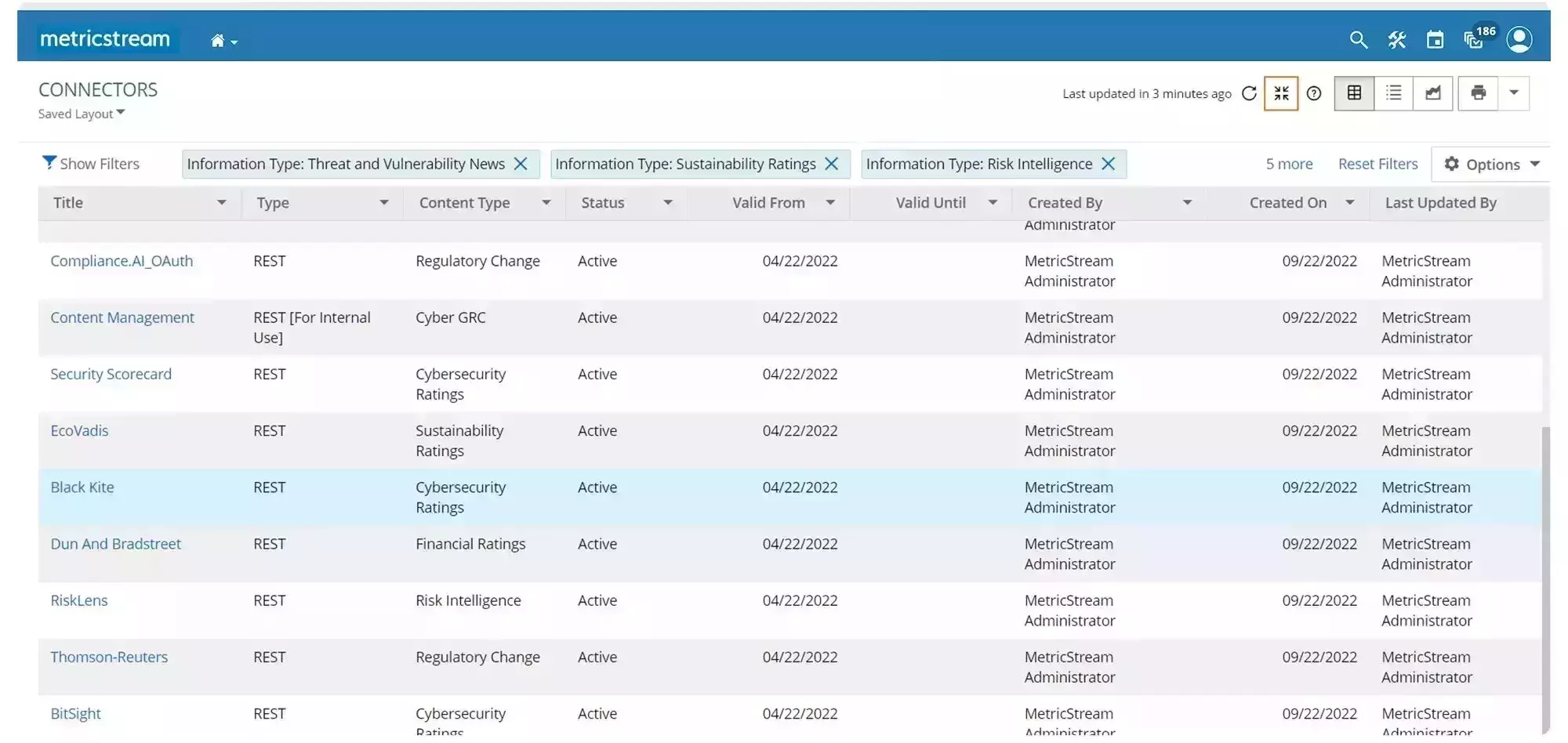1568x743 pixels.
Task: Select Risk Intelligence content type cell
Action: point(468,600)
